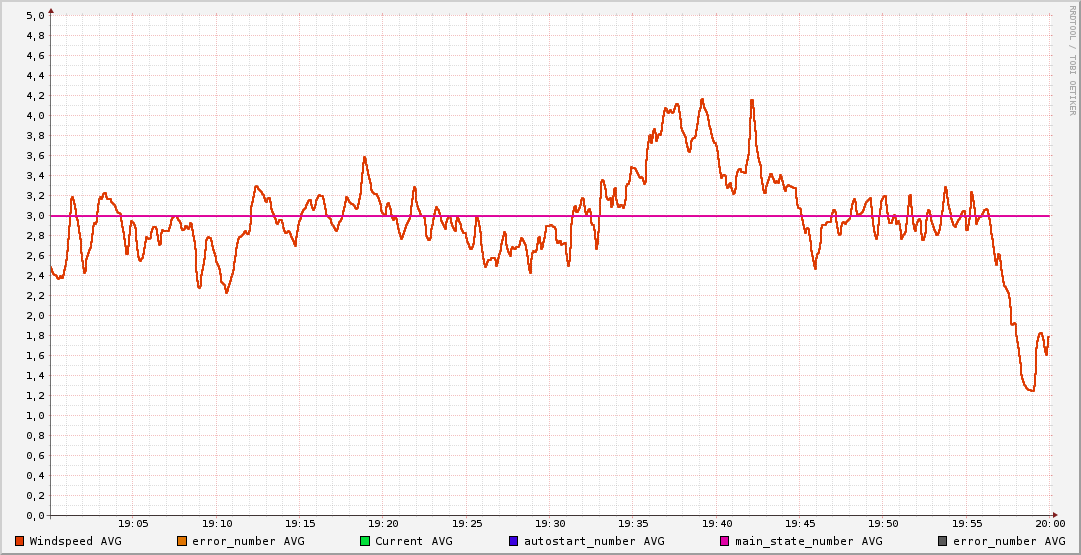Viewport: 1081px width, 555px height.
Task: Click the 5,0 value on the Y axis
Action: pos(34,16)
